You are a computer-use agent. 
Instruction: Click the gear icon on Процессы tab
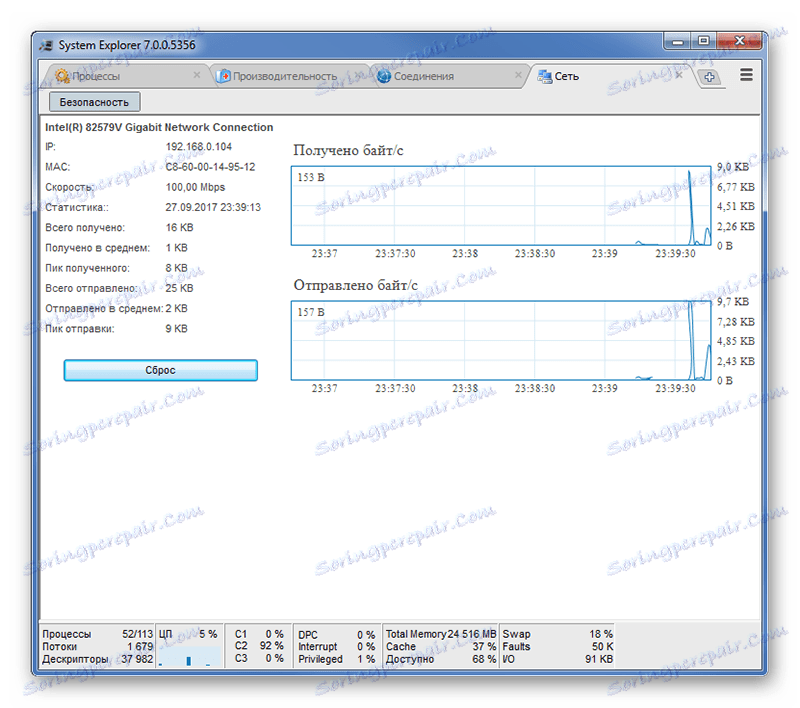point(62,75)
